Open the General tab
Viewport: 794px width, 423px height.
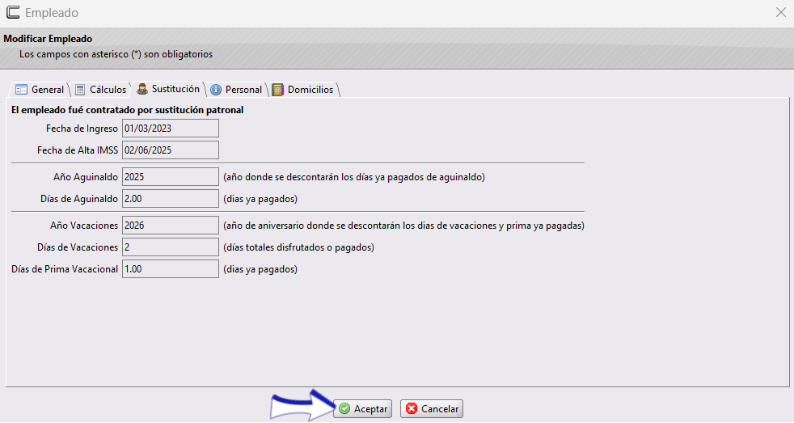39,90
